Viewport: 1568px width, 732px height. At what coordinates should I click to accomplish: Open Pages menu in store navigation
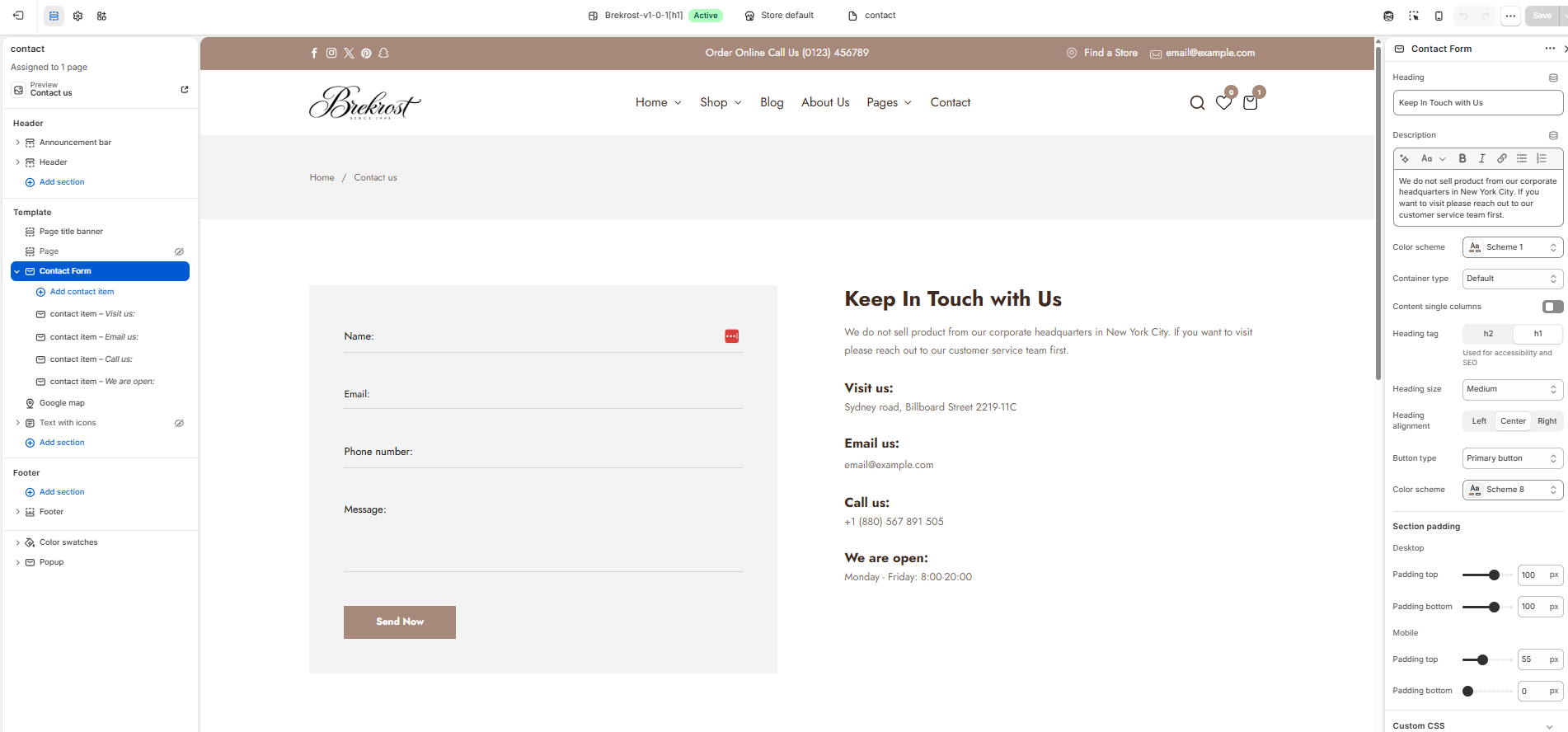(889, 102)
